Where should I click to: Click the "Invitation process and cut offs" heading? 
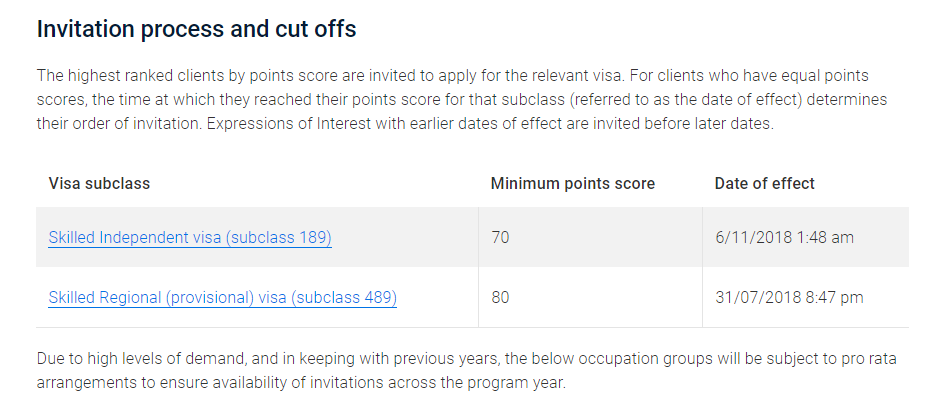click(x=196, y=29)
